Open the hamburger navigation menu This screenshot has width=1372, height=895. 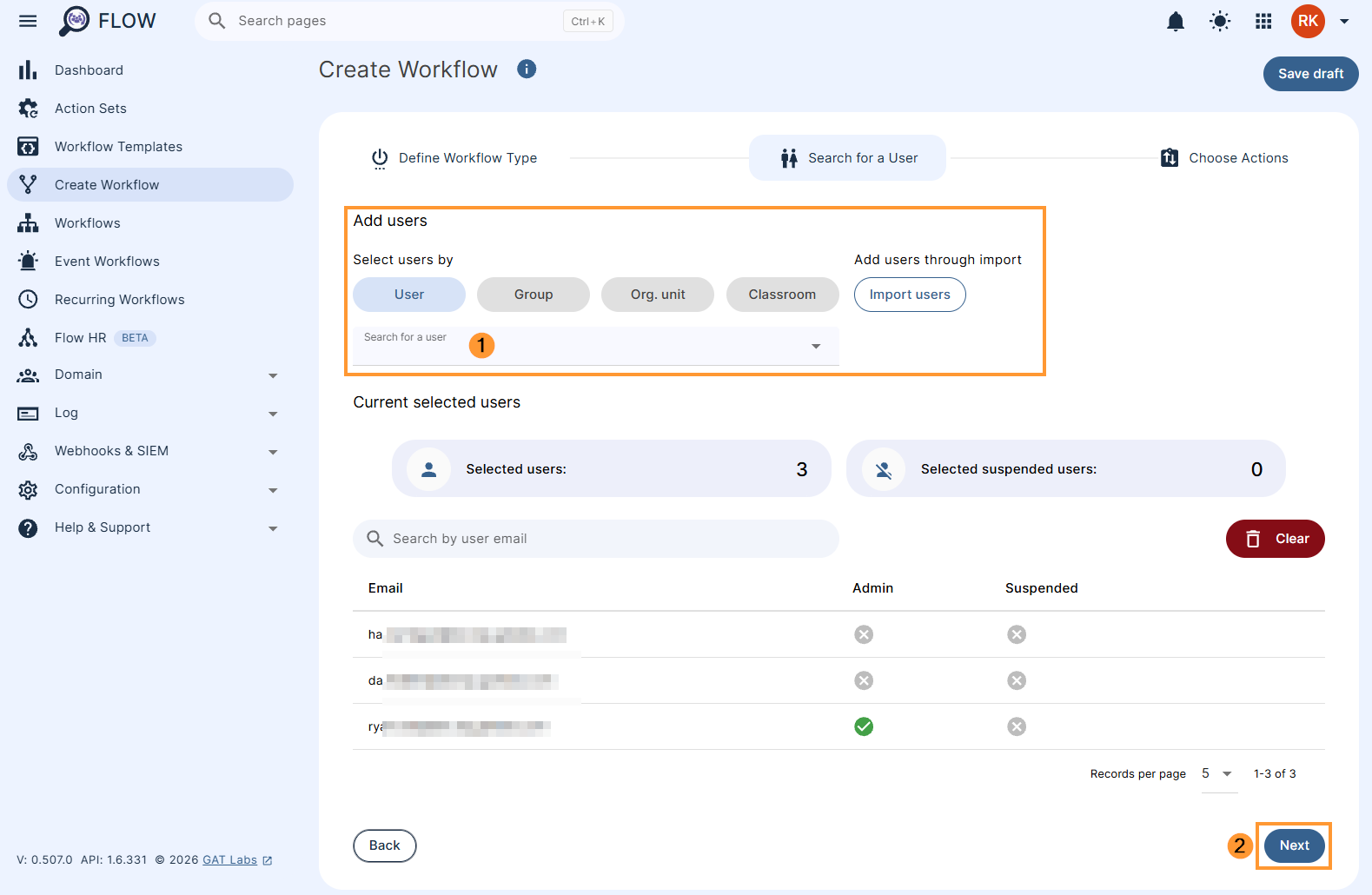[28, 21]
